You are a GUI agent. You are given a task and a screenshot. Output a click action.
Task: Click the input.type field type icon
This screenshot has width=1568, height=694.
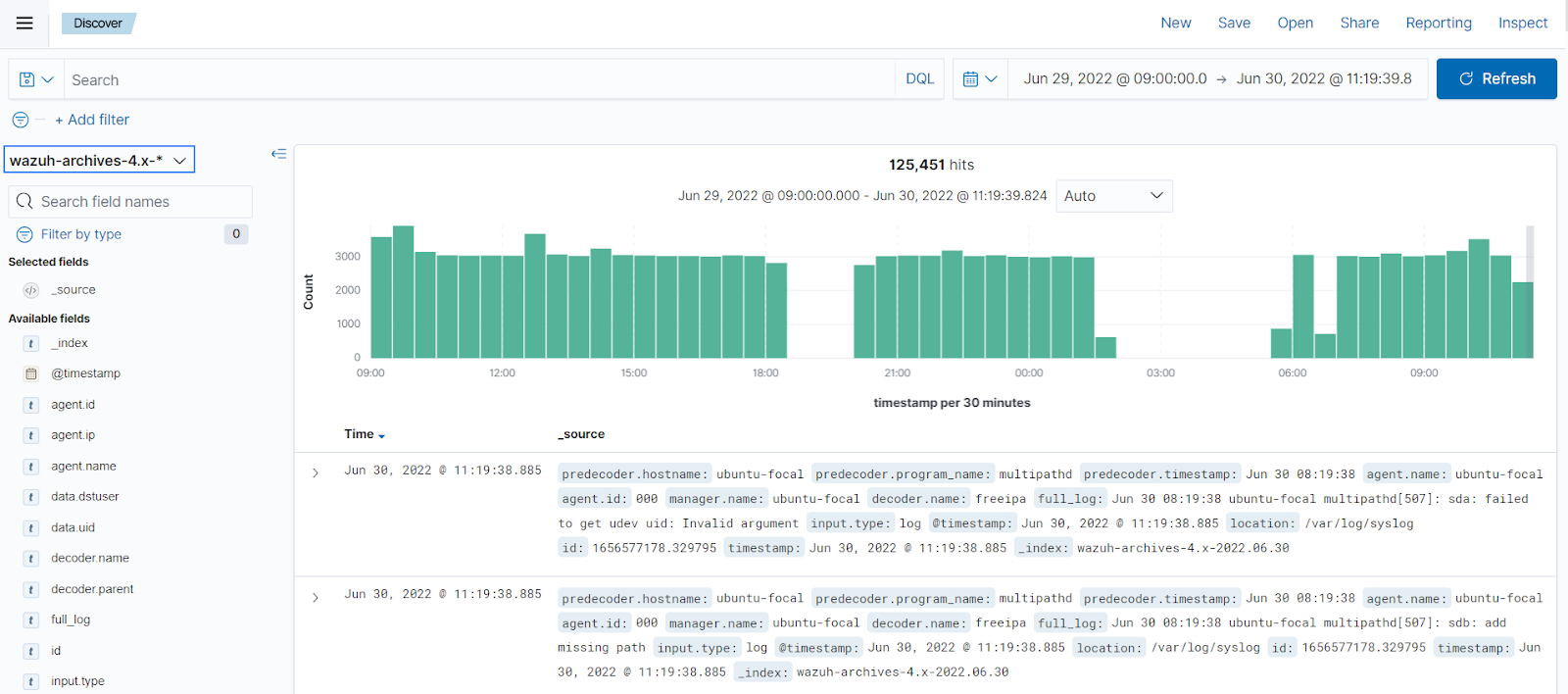tap(31, 681)
